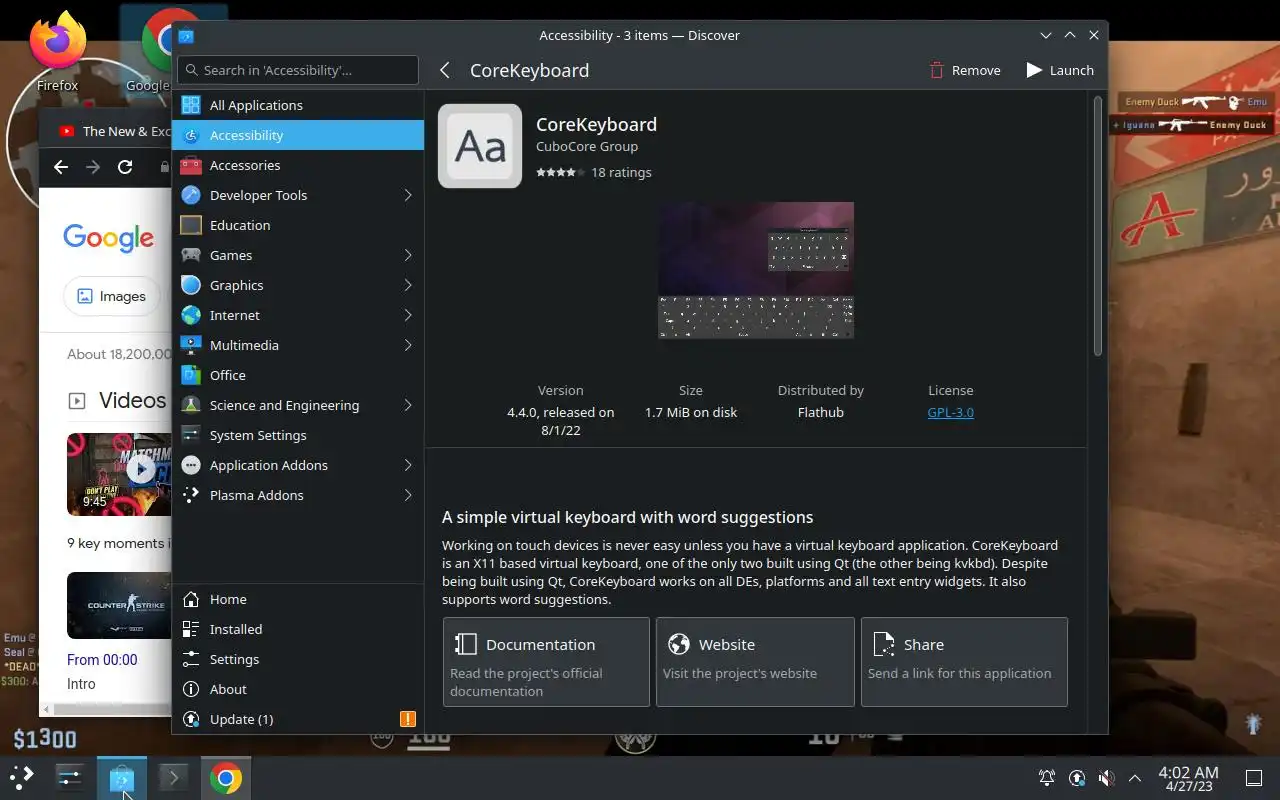
Task: Share a link for this application
Action: 964,662
